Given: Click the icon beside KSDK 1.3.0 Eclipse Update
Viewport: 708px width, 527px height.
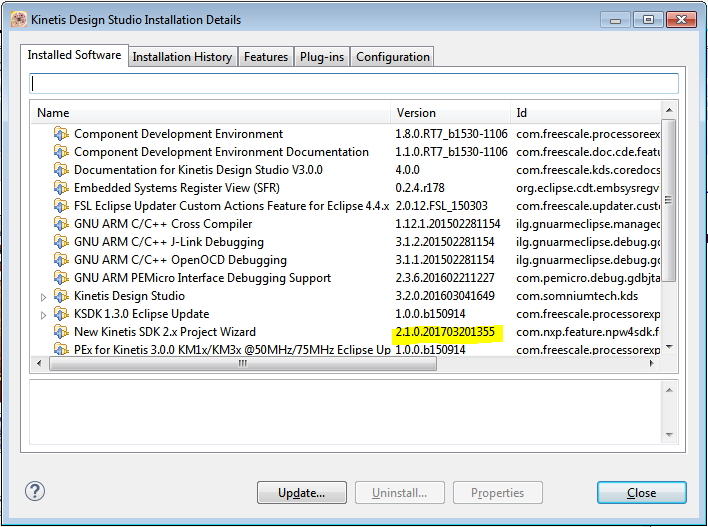Looking at the screenshot, I should [x=61, y=314].
